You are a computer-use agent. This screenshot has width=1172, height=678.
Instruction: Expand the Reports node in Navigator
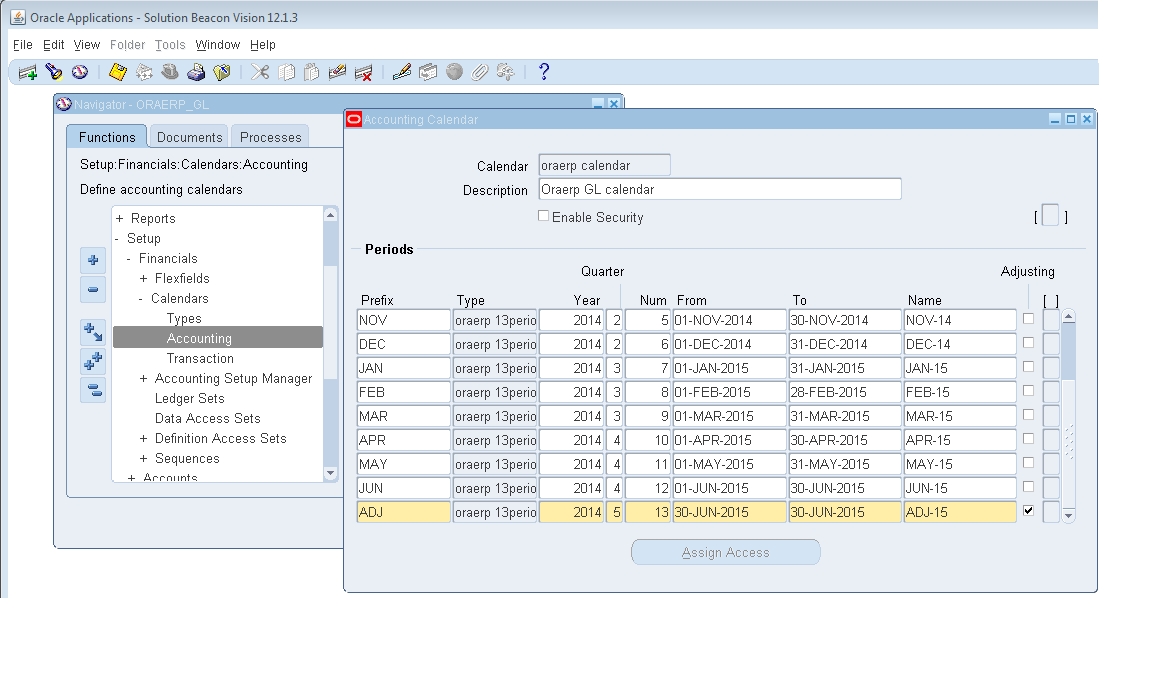120,218
